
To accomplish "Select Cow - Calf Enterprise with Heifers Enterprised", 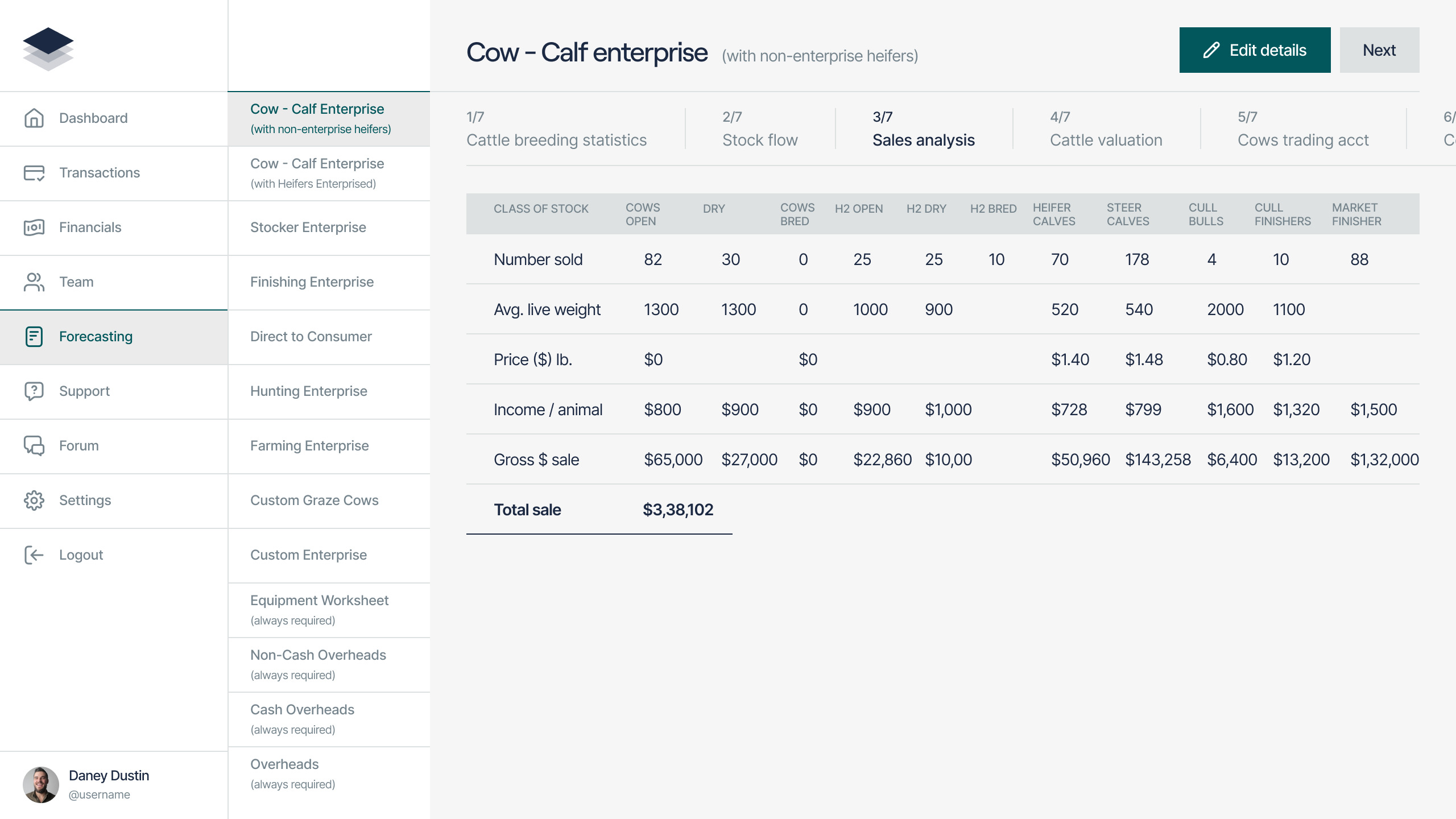I will (317, 173).
